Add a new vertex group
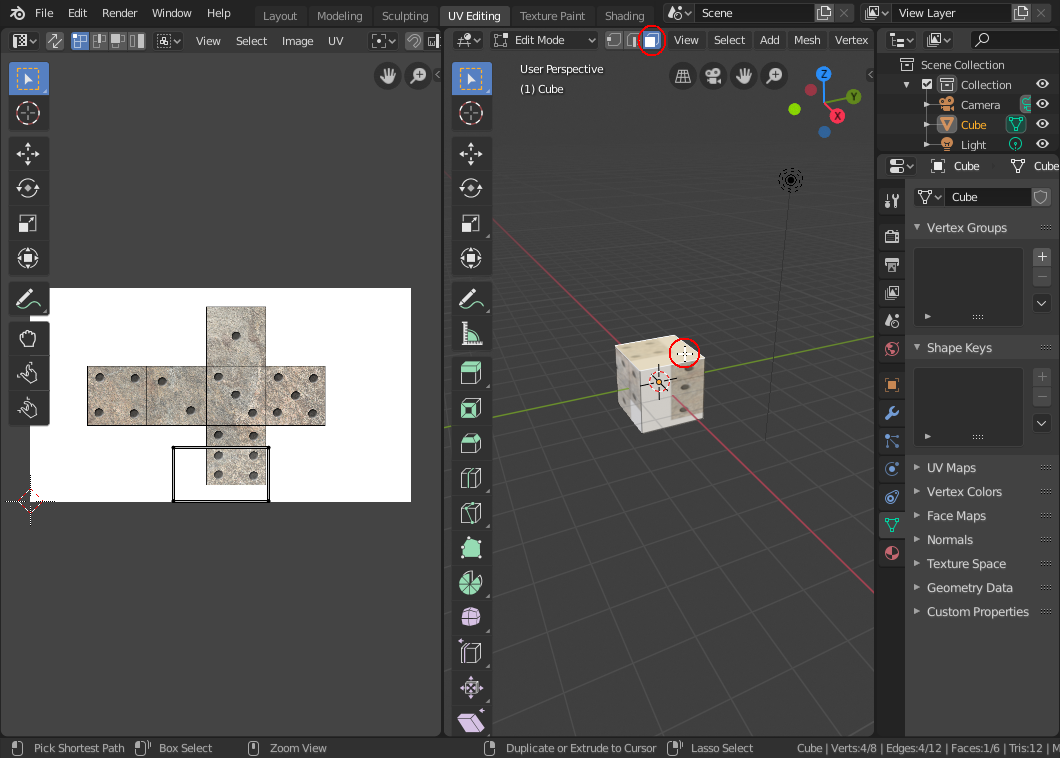Viewport: 1060px width, 758px height. 1041,257
